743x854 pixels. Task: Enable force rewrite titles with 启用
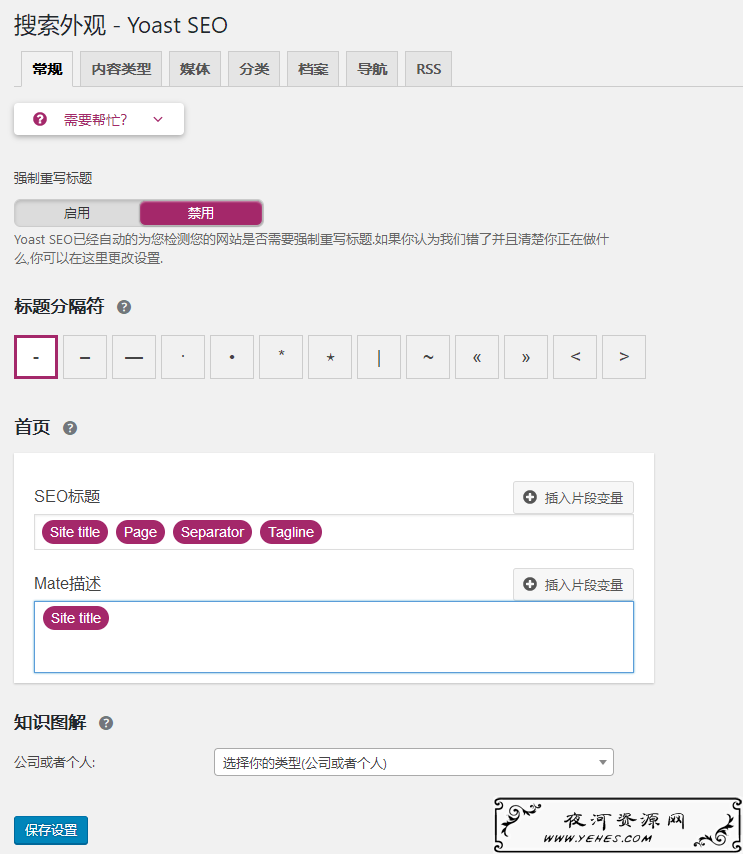(77, 213)
